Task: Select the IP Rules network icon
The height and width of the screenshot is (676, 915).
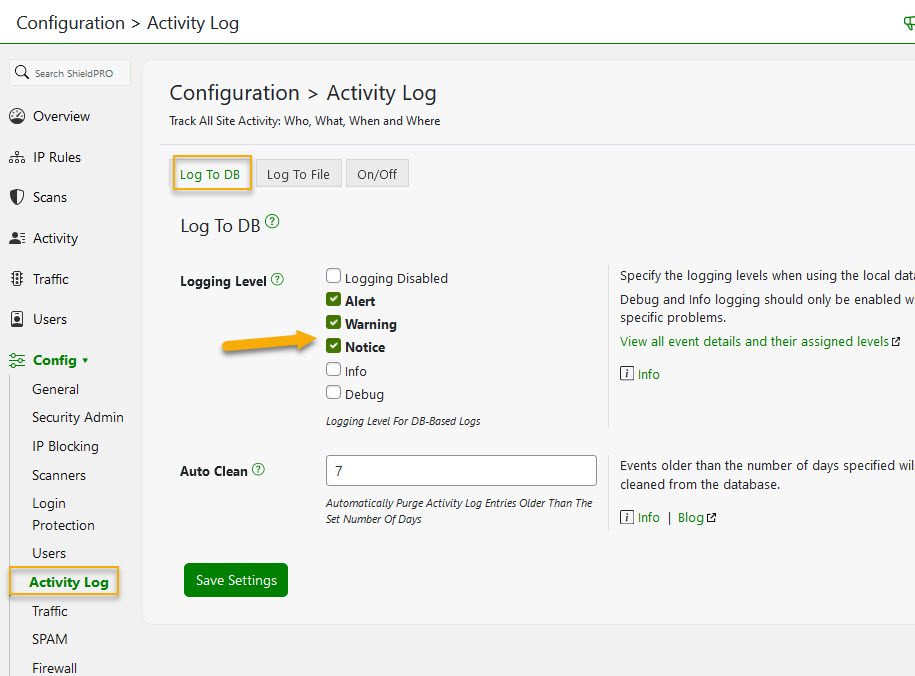Action: (17, 157)
